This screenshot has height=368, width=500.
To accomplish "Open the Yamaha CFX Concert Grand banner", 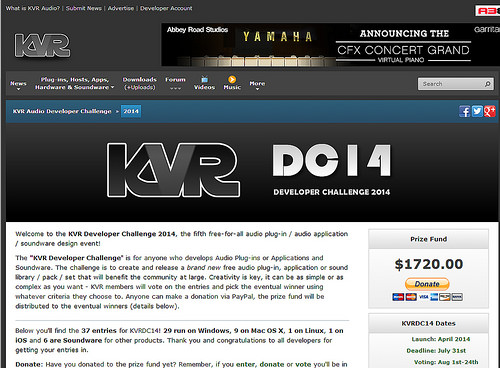I will pyautogui.click(x=330, y=45).
